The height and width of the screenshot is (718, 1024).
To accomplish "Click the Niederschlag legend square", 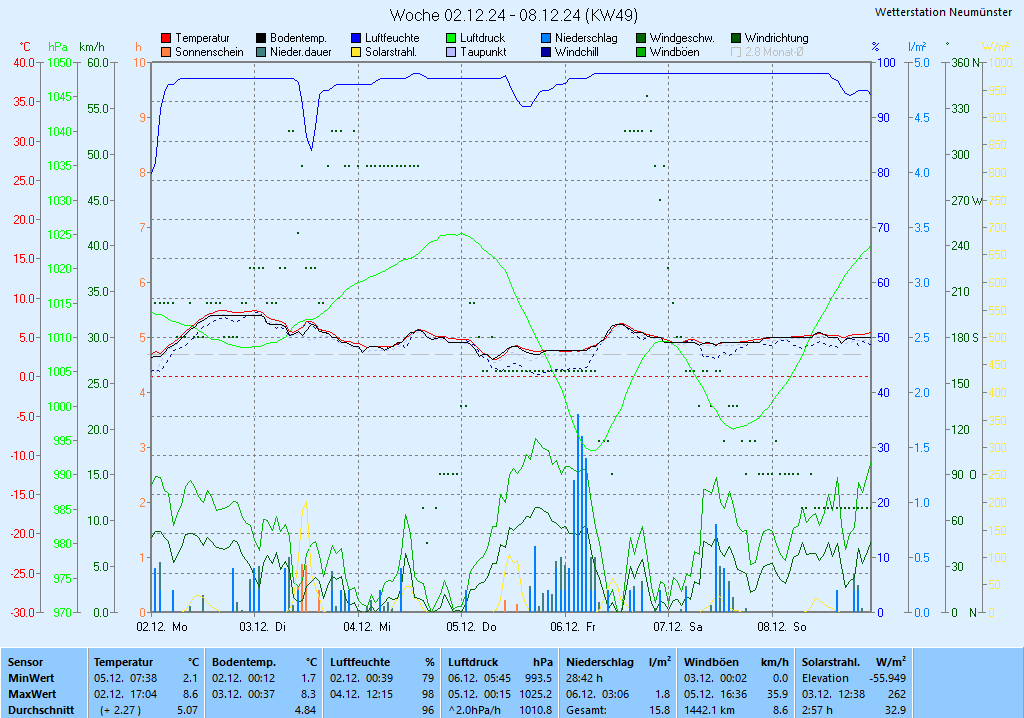I will 546,38.
